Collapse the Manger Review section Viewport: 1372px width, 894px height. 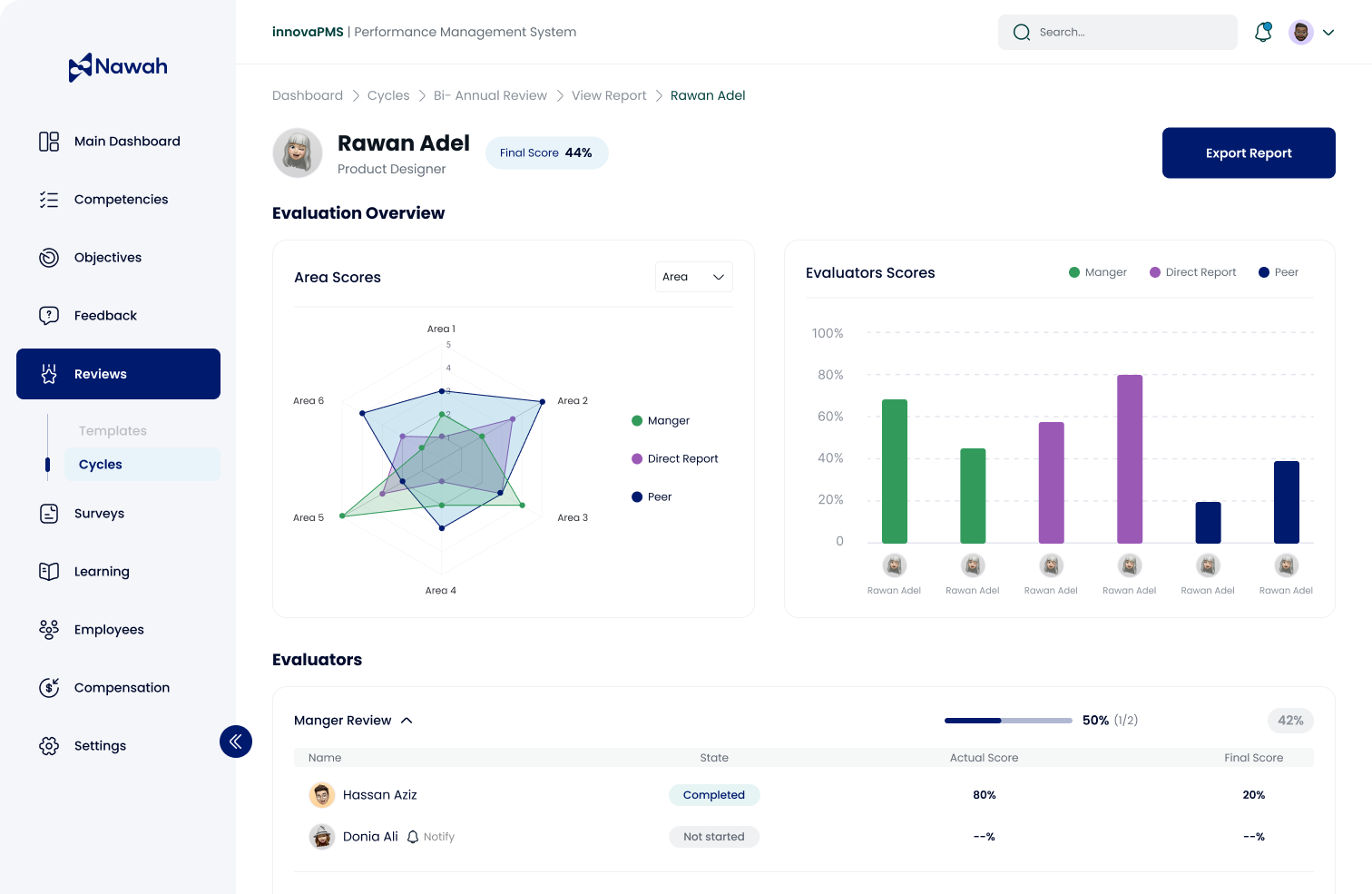[x=407, y=721]
